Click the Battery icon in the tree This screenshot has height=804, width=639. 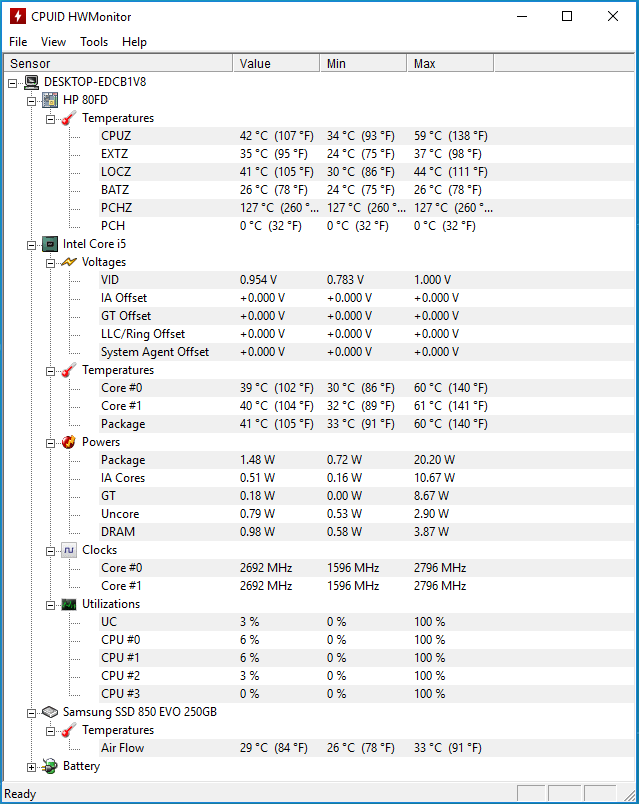point(50,766)
